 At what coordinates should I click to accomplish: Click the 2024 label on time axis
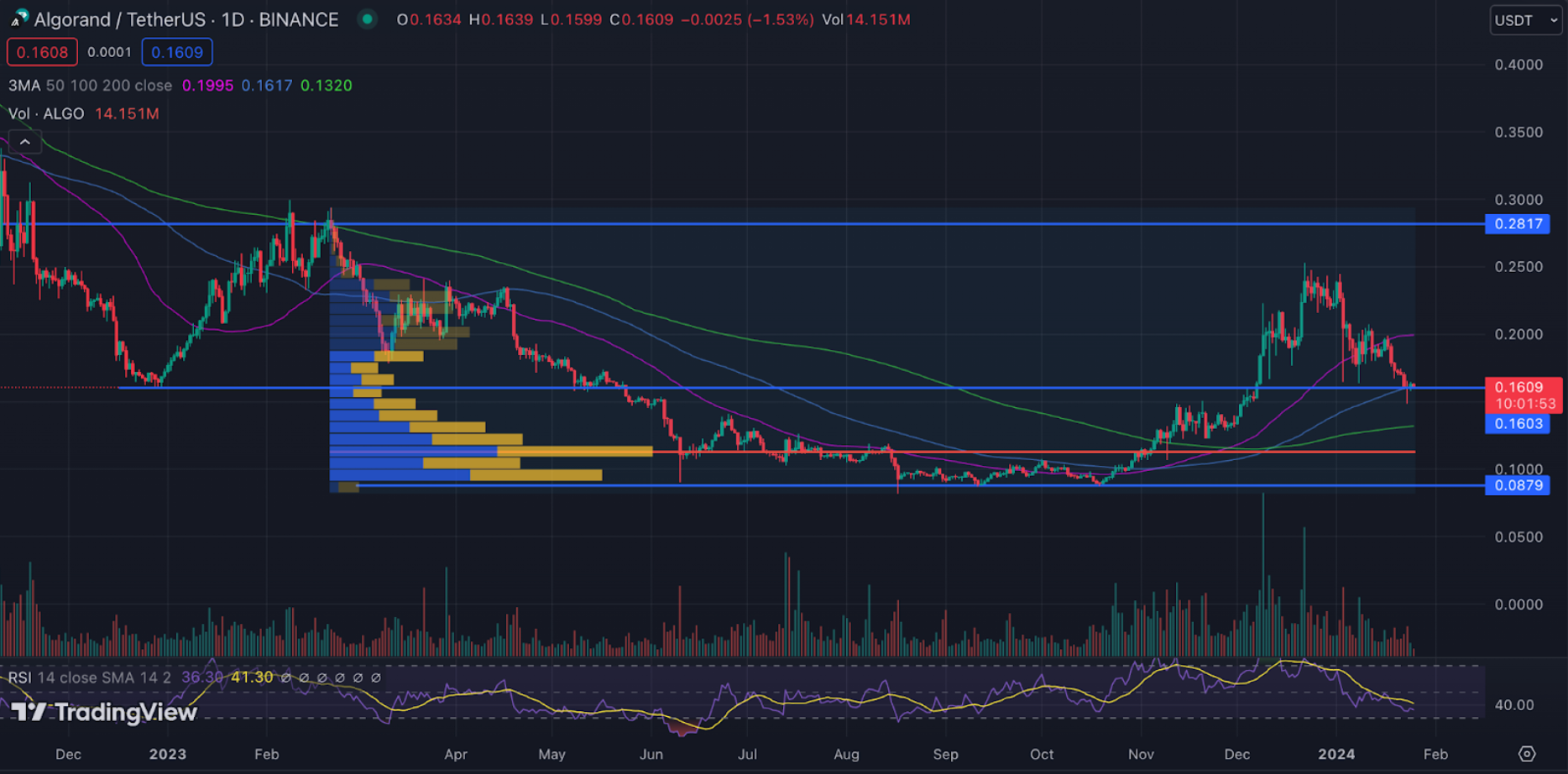1336,754
